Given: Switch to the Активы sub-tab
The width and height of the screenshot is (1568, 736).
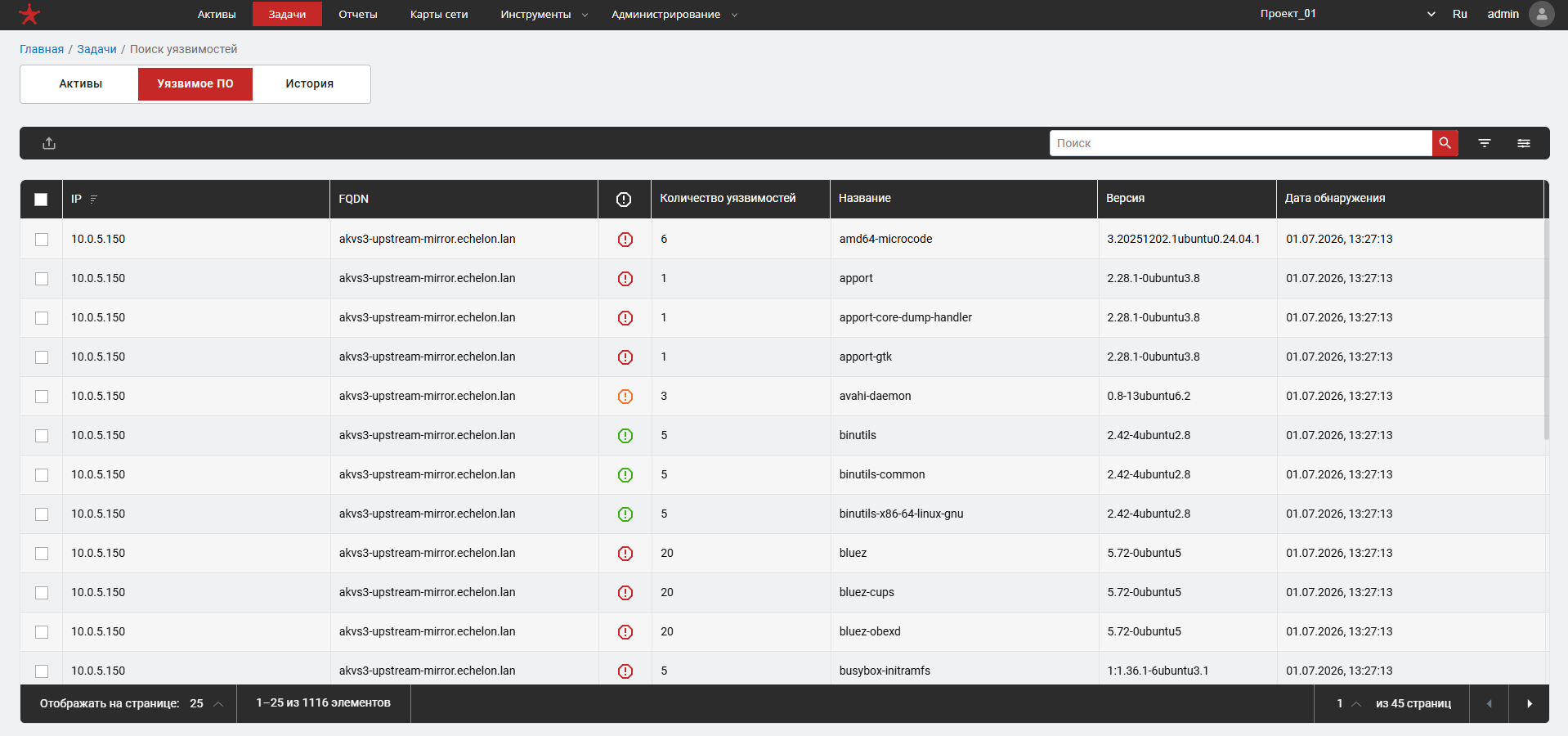Looking at the screenshot, I should [81, 83].
